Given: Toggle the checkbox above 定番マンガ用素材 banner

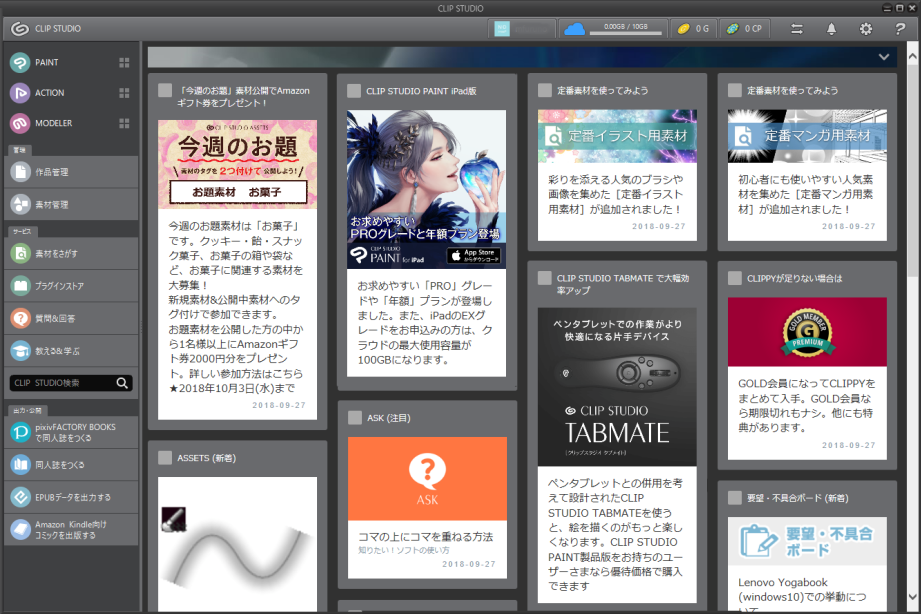Looking at the screenshot, I should [x=735, y=90].
